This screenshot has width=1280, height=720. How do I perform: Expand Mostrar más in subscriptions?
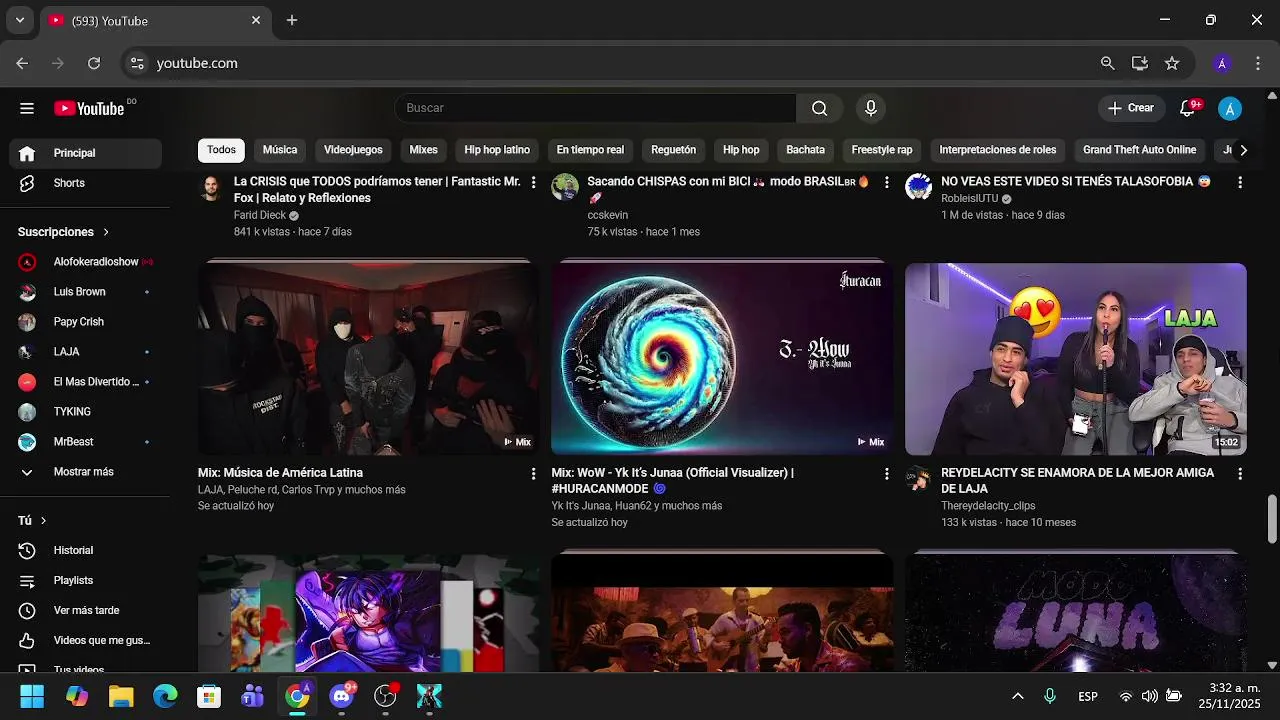click(x=85, y=472)
